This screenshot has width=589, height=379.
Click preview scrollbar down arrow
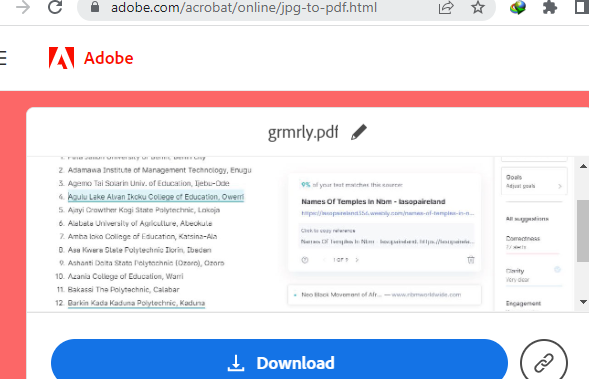click(583, 302)
